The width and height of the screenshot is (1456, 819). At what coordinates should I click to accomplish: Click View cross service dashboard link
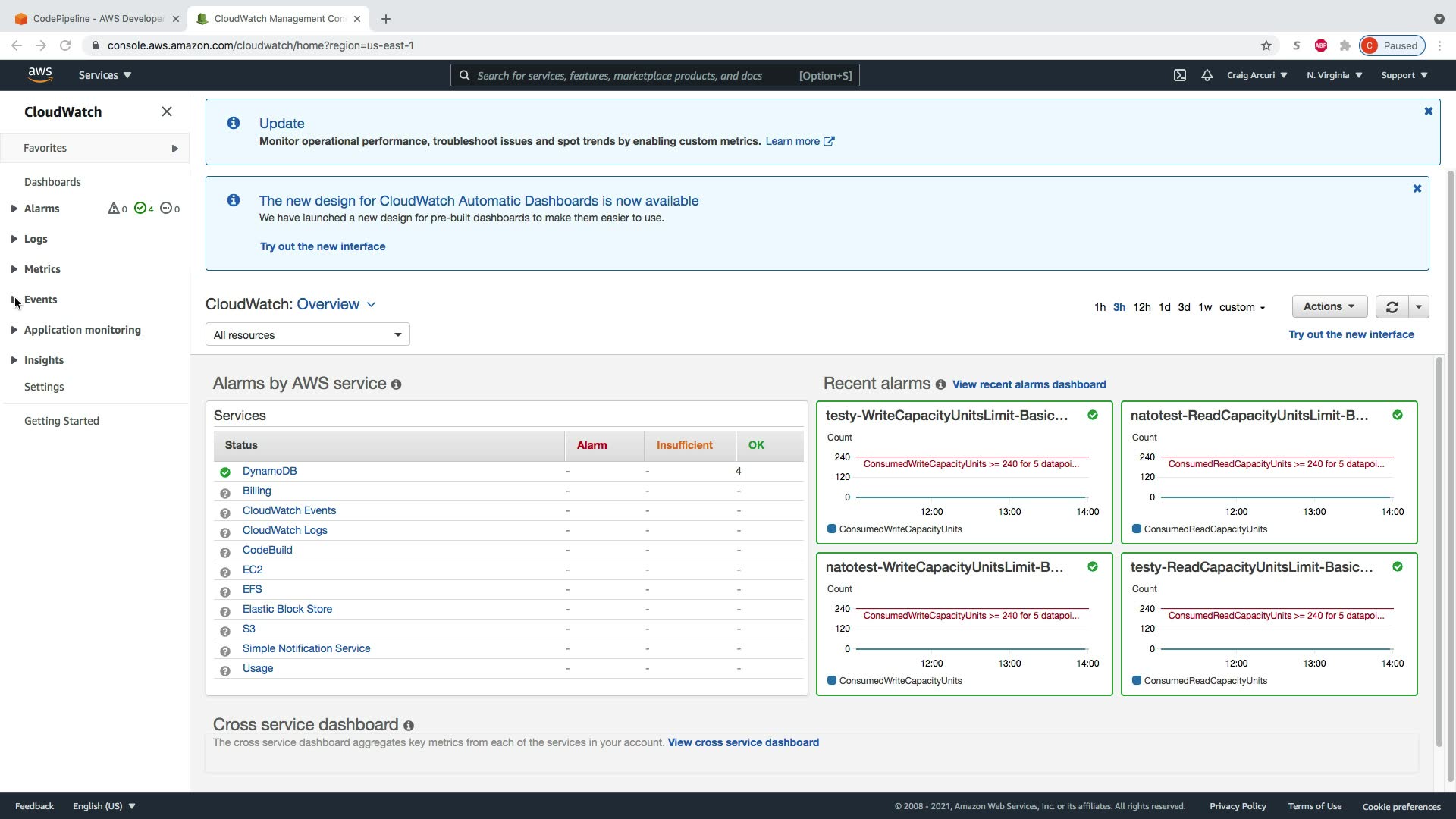(742, 742)
